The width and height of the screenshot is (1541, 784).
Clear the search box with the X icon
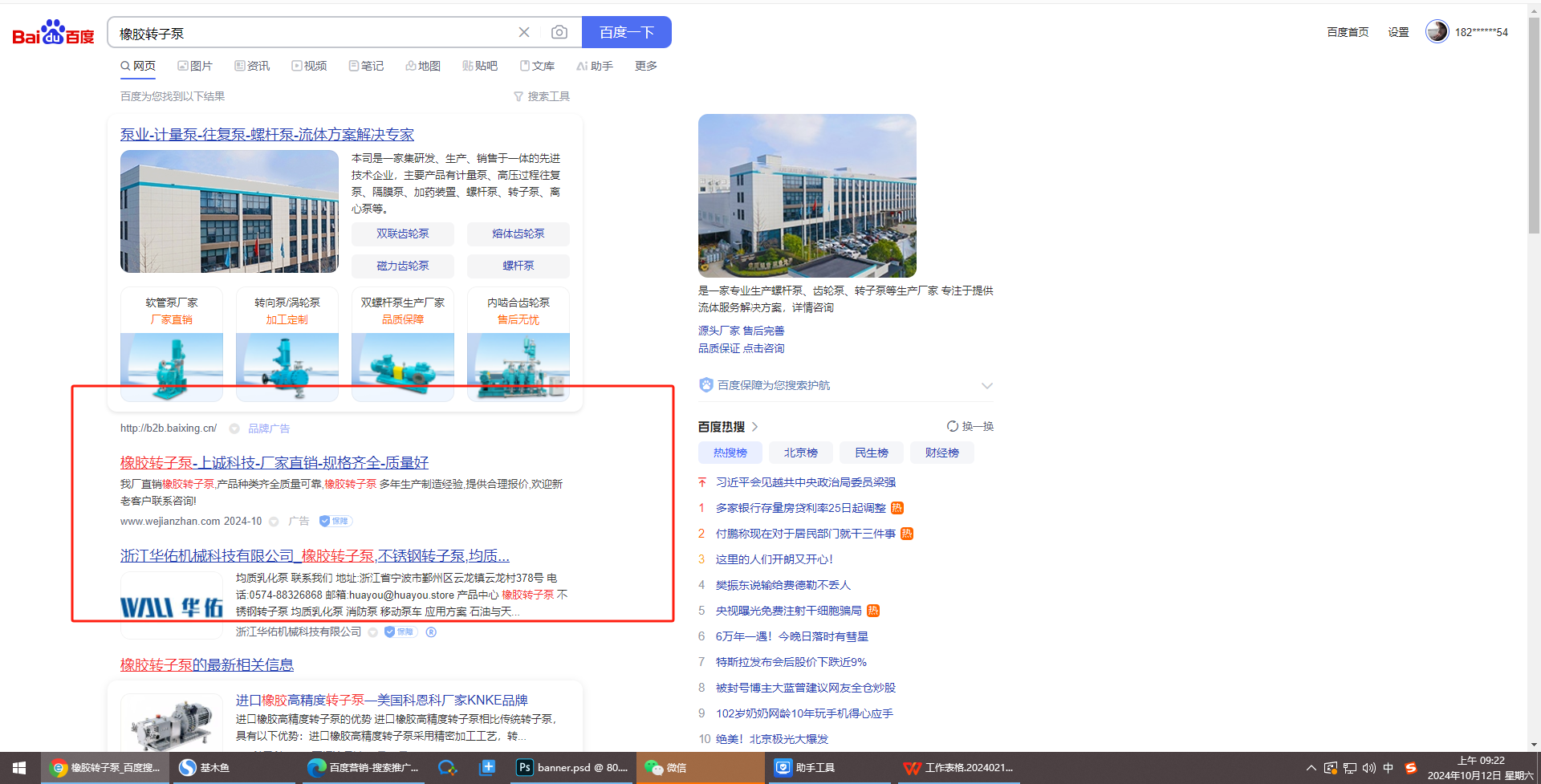coord(524,32)
